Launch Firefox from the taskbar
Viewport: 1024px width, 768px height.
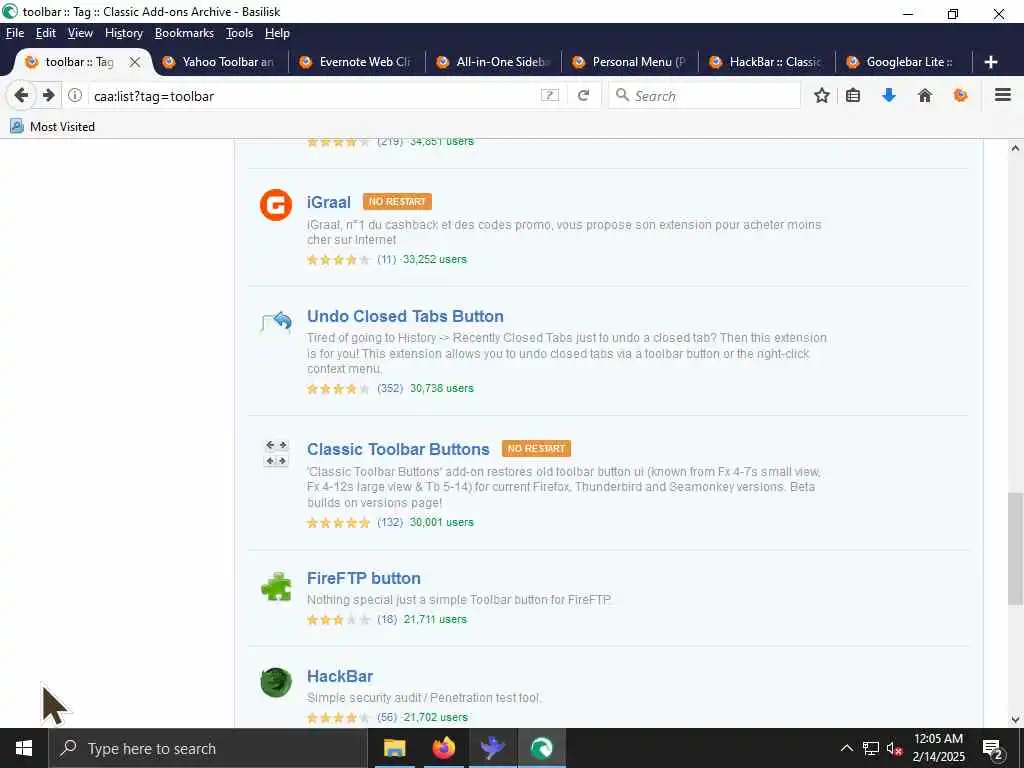pyautogui.click(x=443, y=748)
